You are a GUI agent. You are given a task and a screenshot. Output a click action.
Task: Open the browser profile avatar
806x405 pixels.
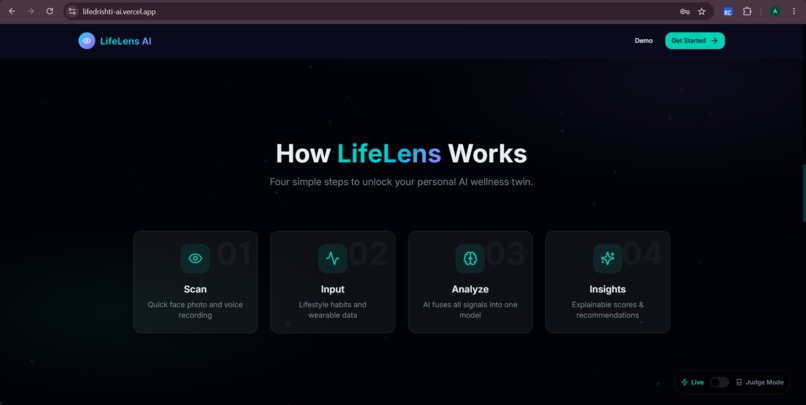[775, 11]
